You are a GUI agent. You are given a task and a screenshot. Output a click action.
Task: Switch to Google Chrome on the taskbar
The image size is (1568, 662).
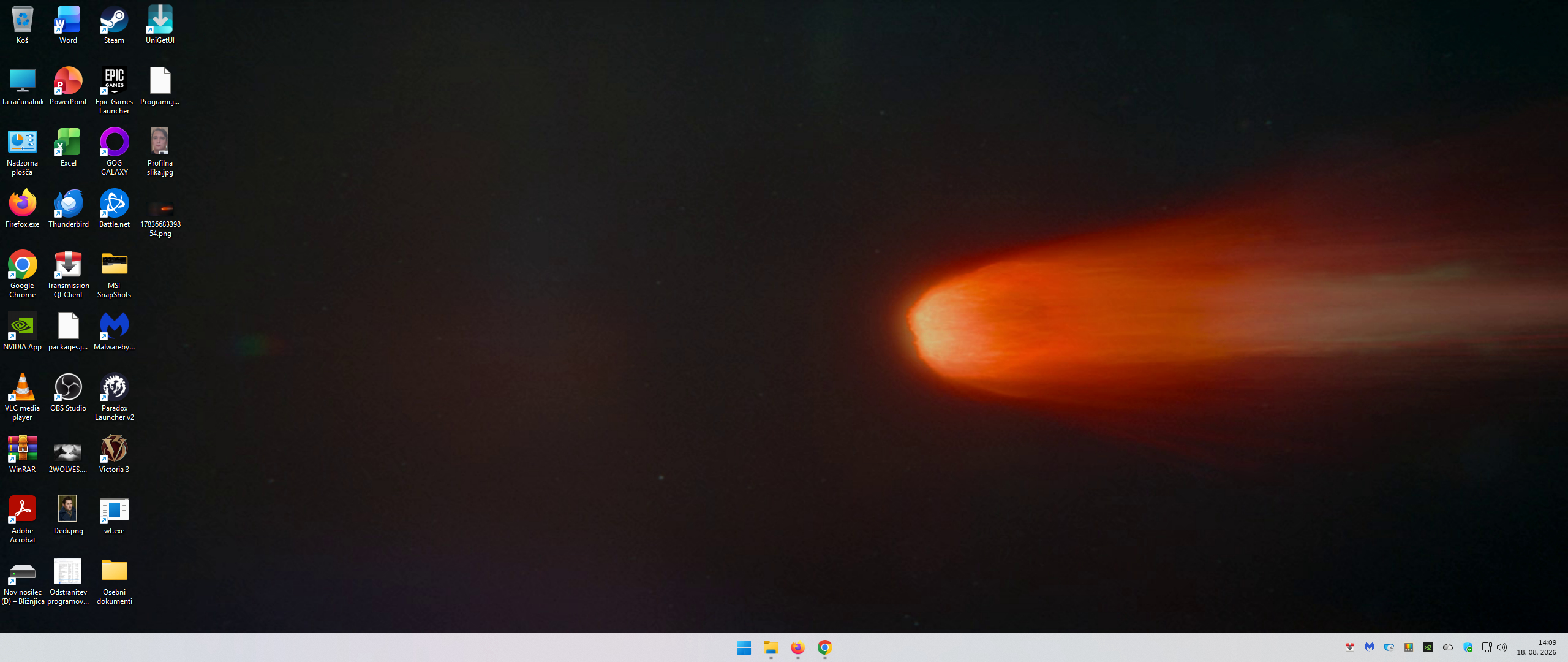coord(824,647)
